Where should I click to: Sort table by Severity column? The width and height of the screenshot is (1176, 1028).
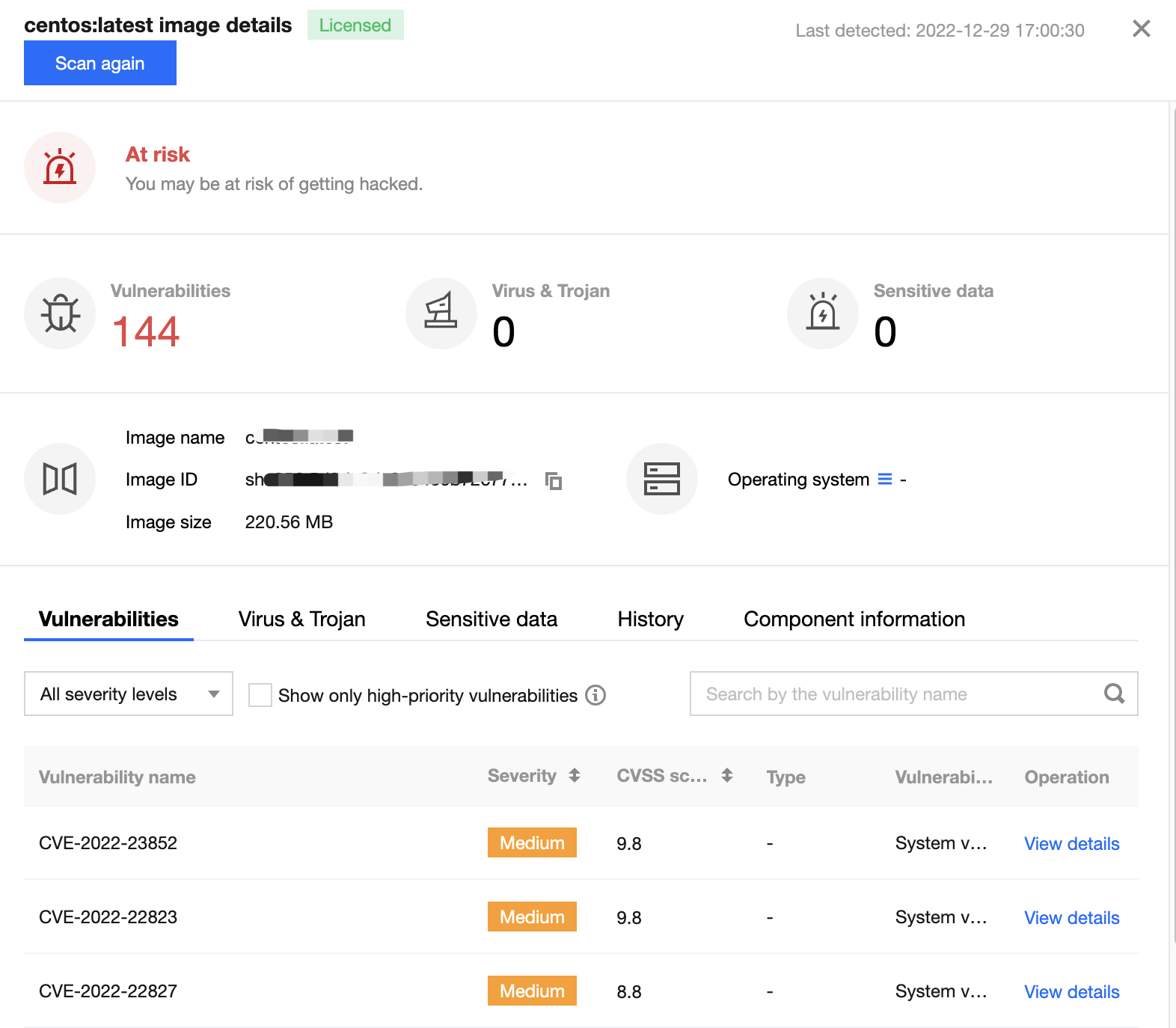(x=575, y=776)
